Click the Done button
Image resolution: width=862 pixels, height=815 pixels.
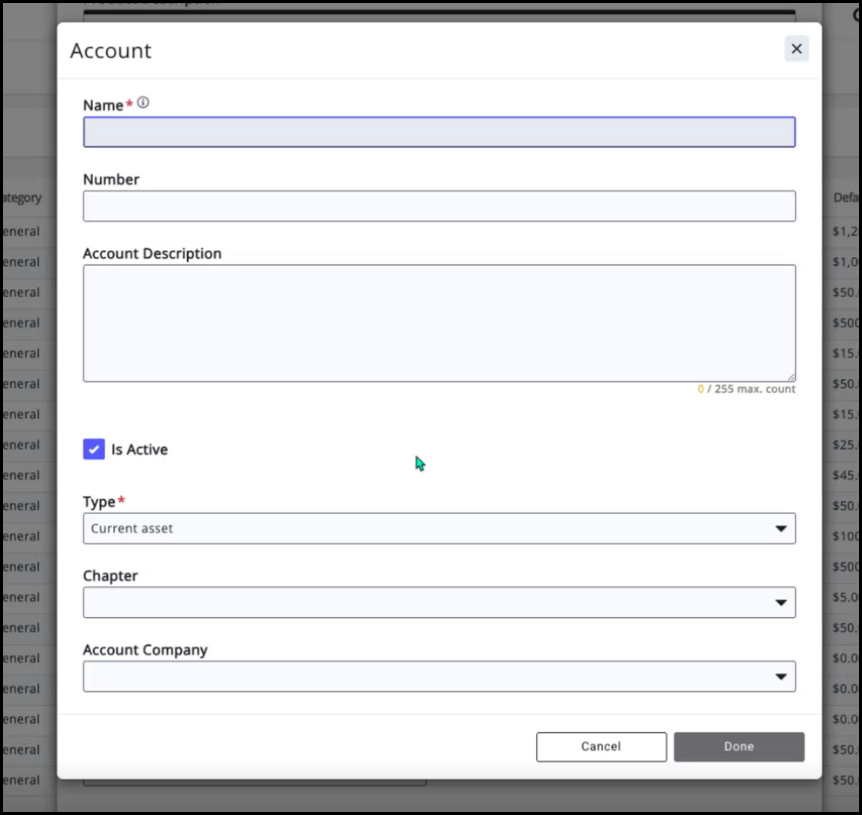(x=738, y=747)
